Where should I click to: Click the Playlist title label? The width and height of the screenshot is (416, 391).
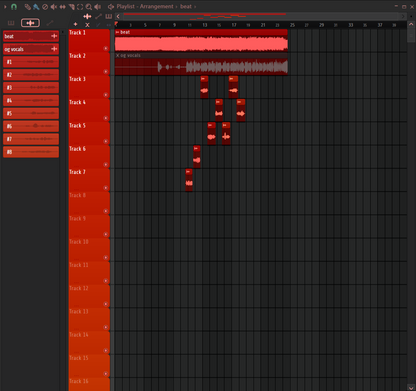pyautogui.click(x=125, y=7)
